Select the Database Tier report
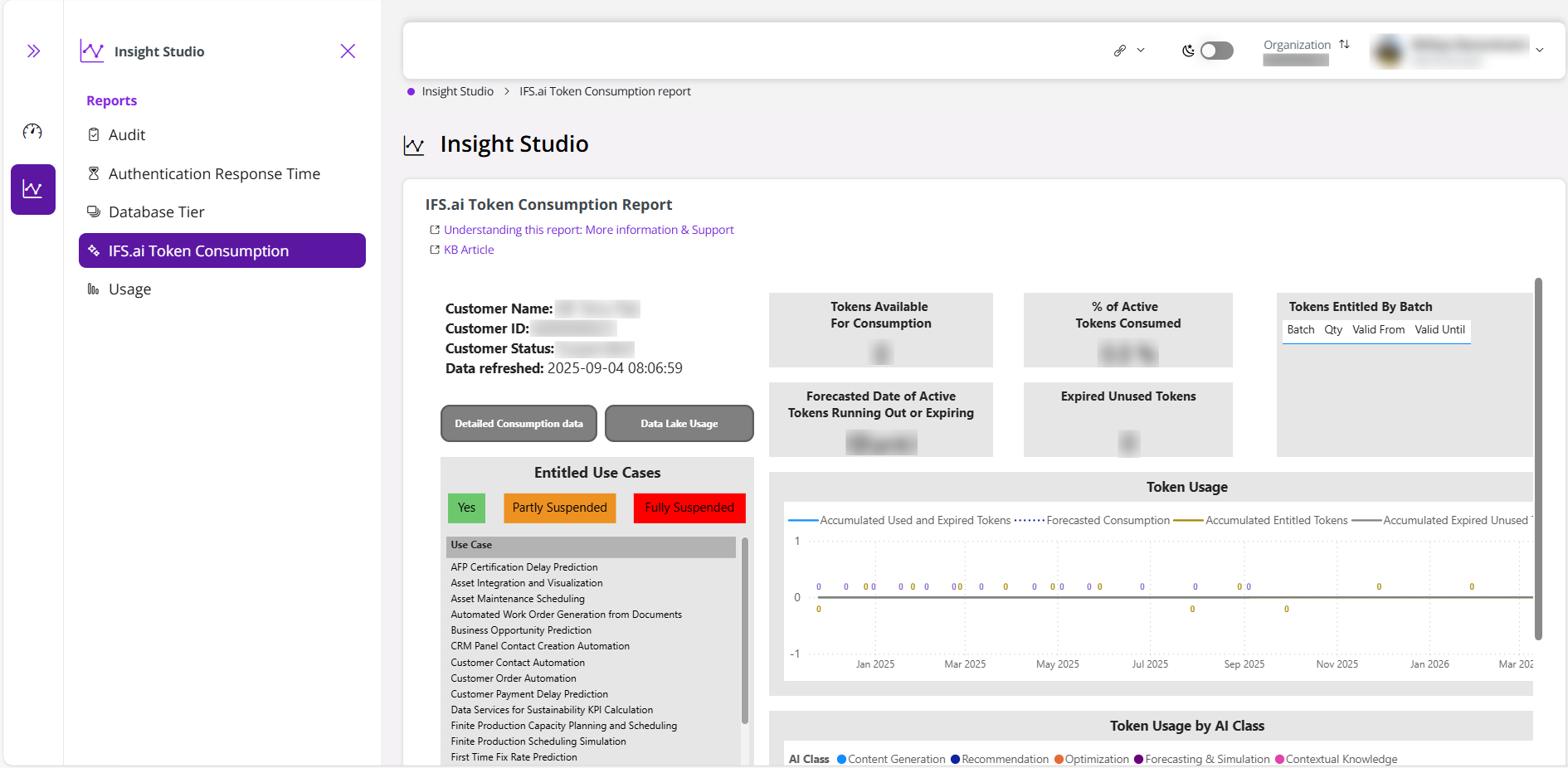Viewport: 1568px width, 768px height. coord(156,212)
